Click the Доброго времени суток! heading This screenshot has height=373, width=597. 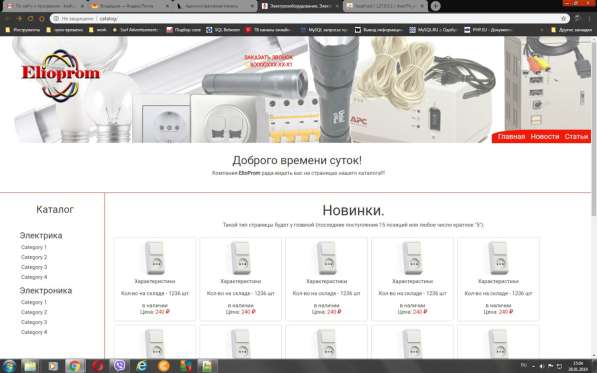pyautogui.click(x=297, y=160)
